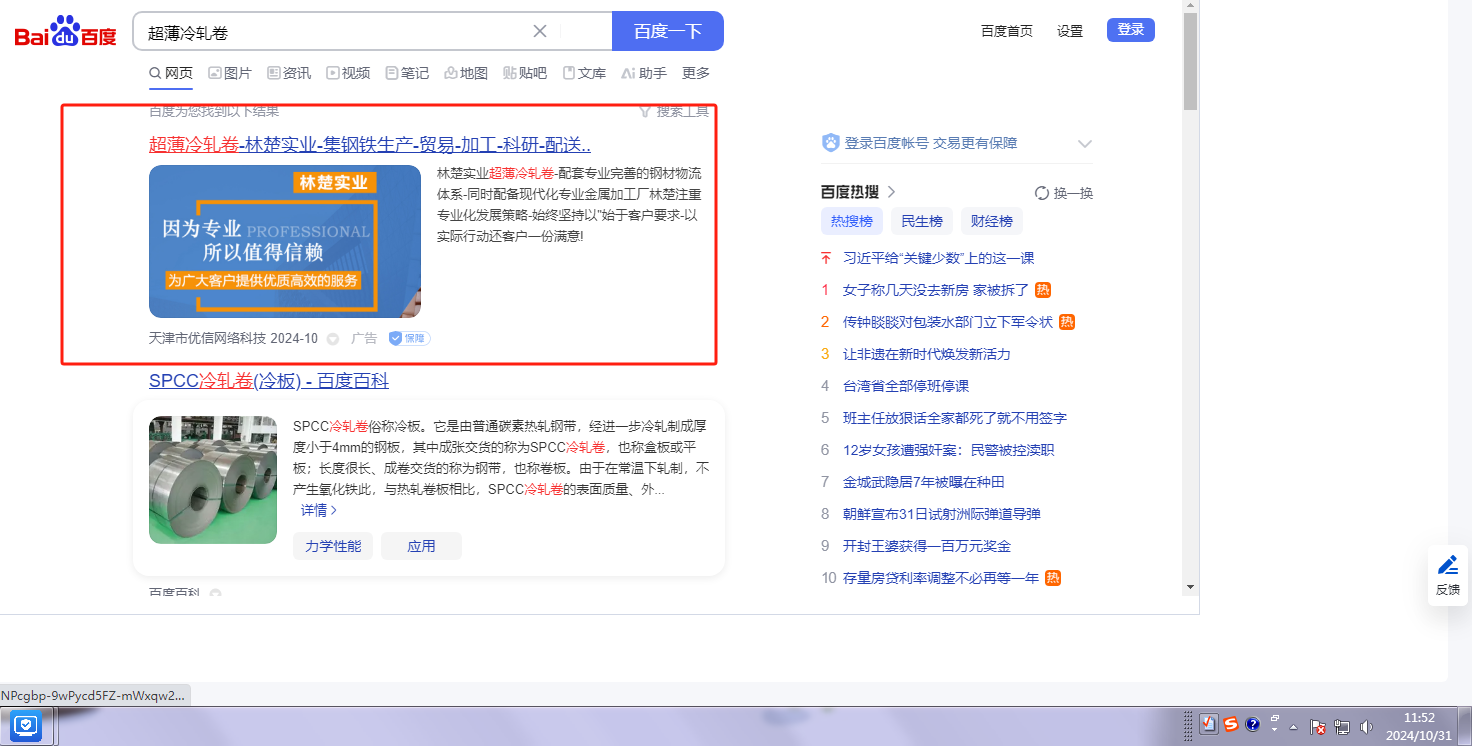Expand the 登录百度帐号 panel chevron
This screenshot has height=746, width=1472.
[x=1085, y=144]
